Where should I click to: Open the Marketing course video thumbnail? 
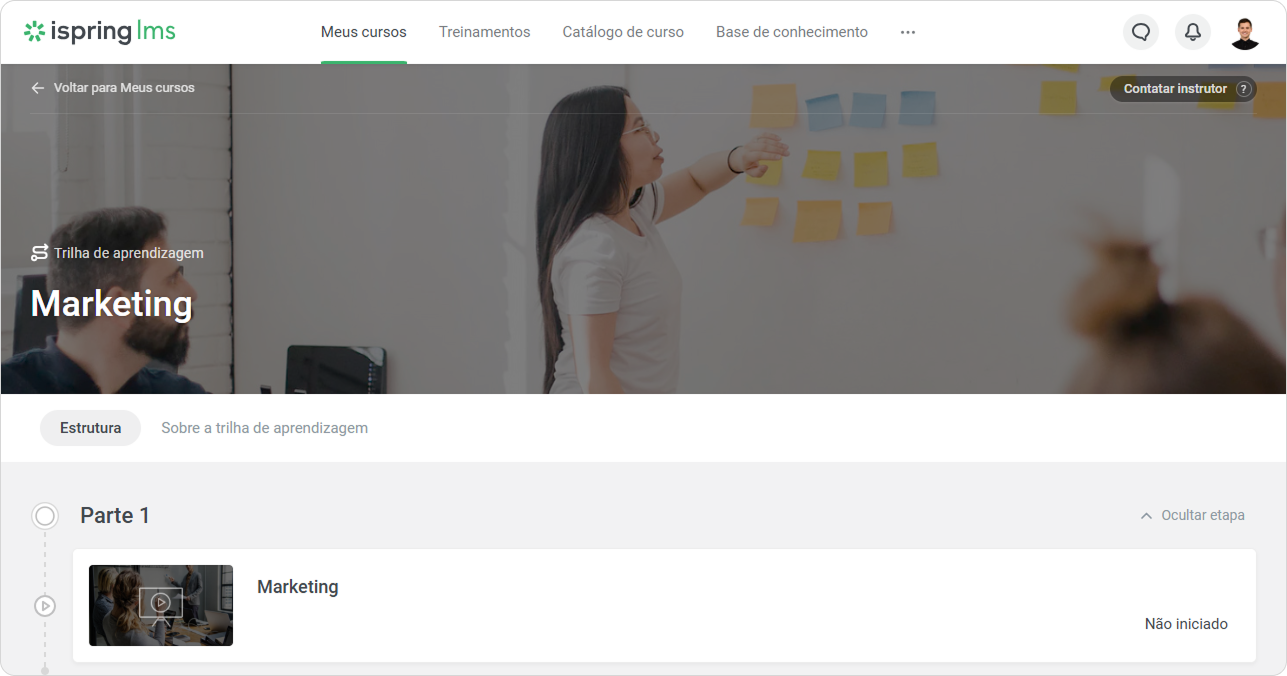(x=161, y=605)
